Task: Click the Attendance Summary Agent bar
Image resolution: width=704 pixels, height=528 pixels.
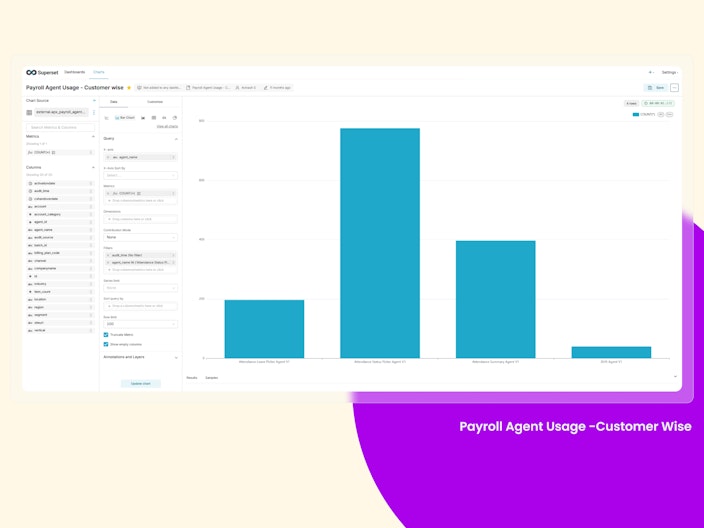Action: [x=495, y=299]
